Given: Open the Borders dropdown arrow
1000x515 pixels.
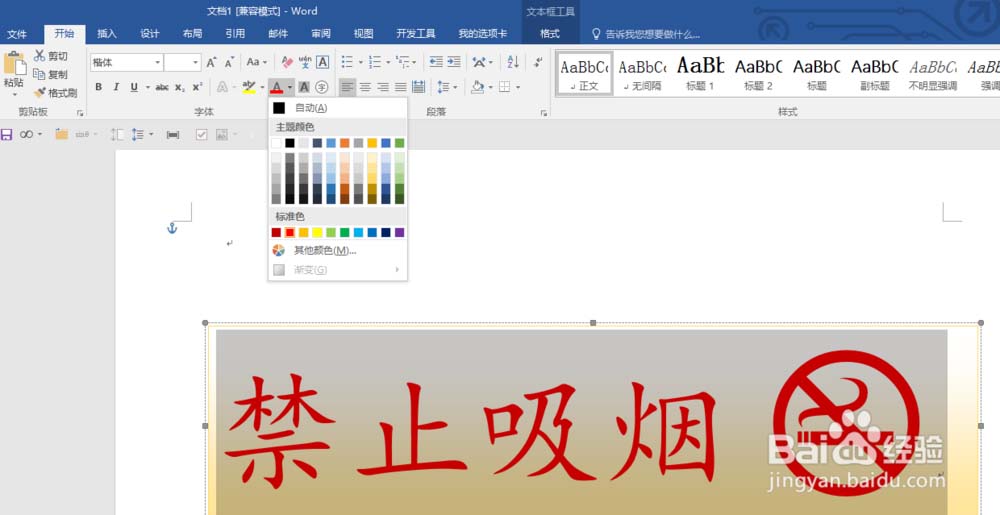Looking at the screenshot, I should pos(518,87).
